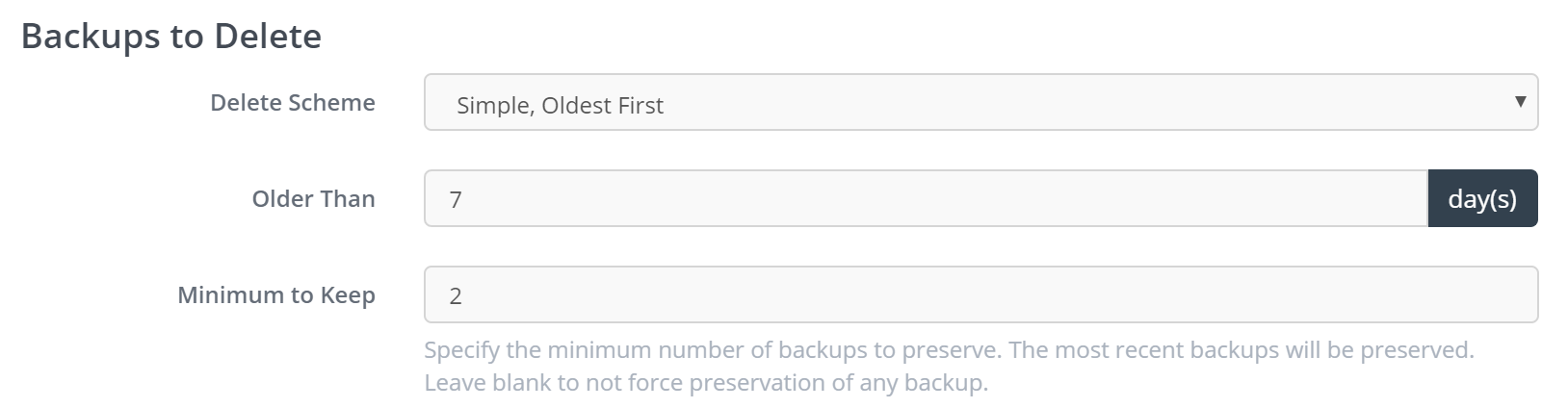Click the arrow on the Delete Scheme select

1520,101
